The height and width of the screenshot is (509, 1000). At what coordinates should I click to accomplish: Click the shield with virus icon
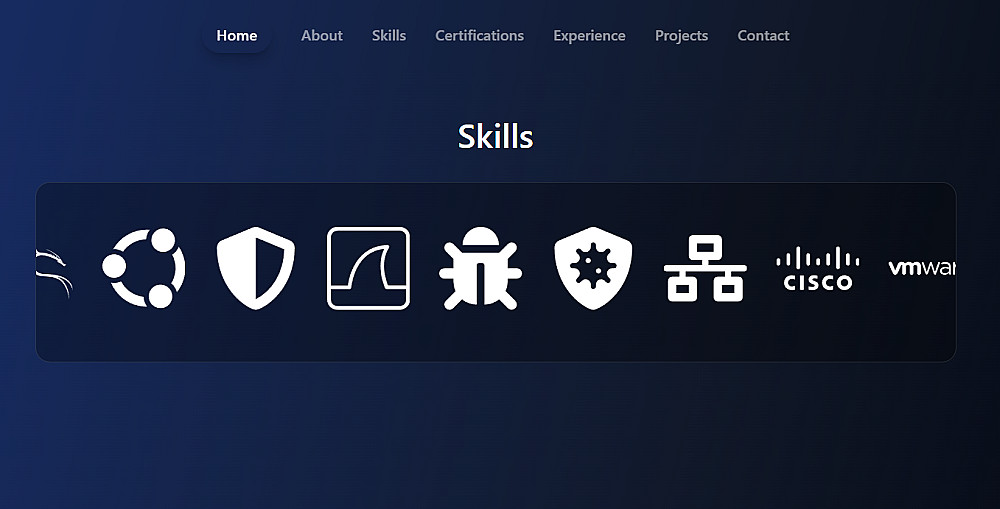(593, 269)
